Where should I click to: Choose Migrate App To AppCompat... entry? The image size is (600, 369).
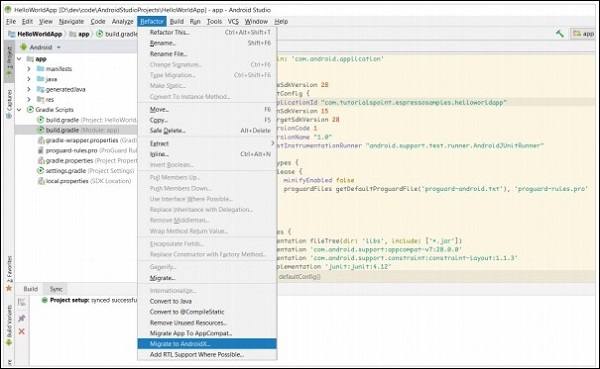pyautogui.click(x=207, y=333)
